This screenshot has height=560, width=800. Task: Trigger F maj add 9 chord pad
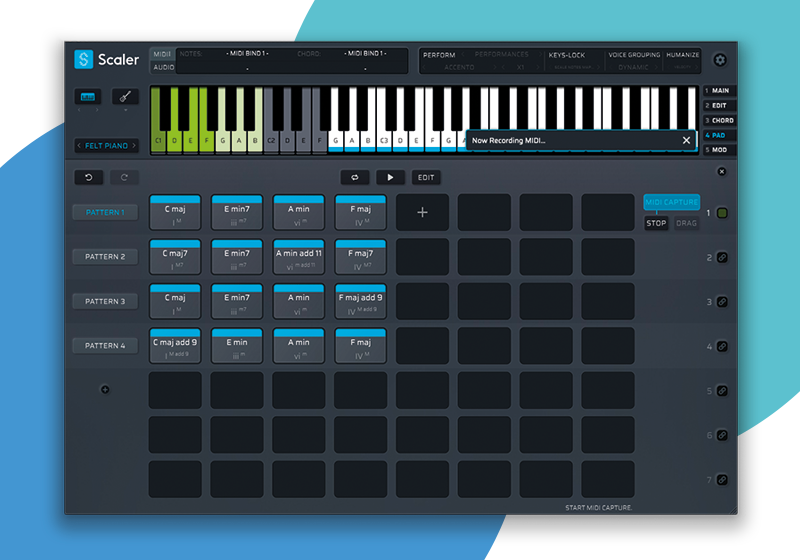[360, 301]
